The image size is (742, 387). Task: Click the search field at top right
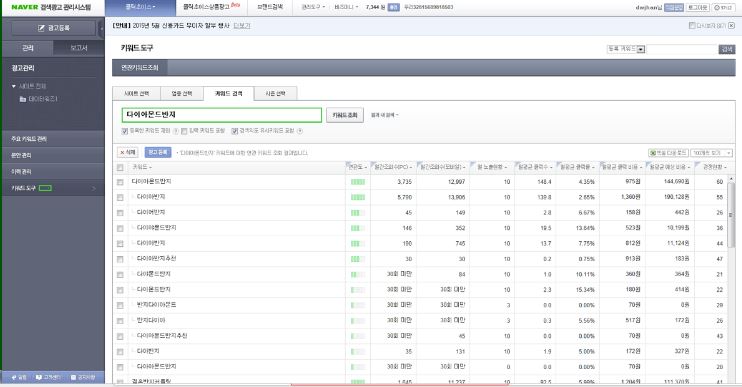tap(682, 49)
